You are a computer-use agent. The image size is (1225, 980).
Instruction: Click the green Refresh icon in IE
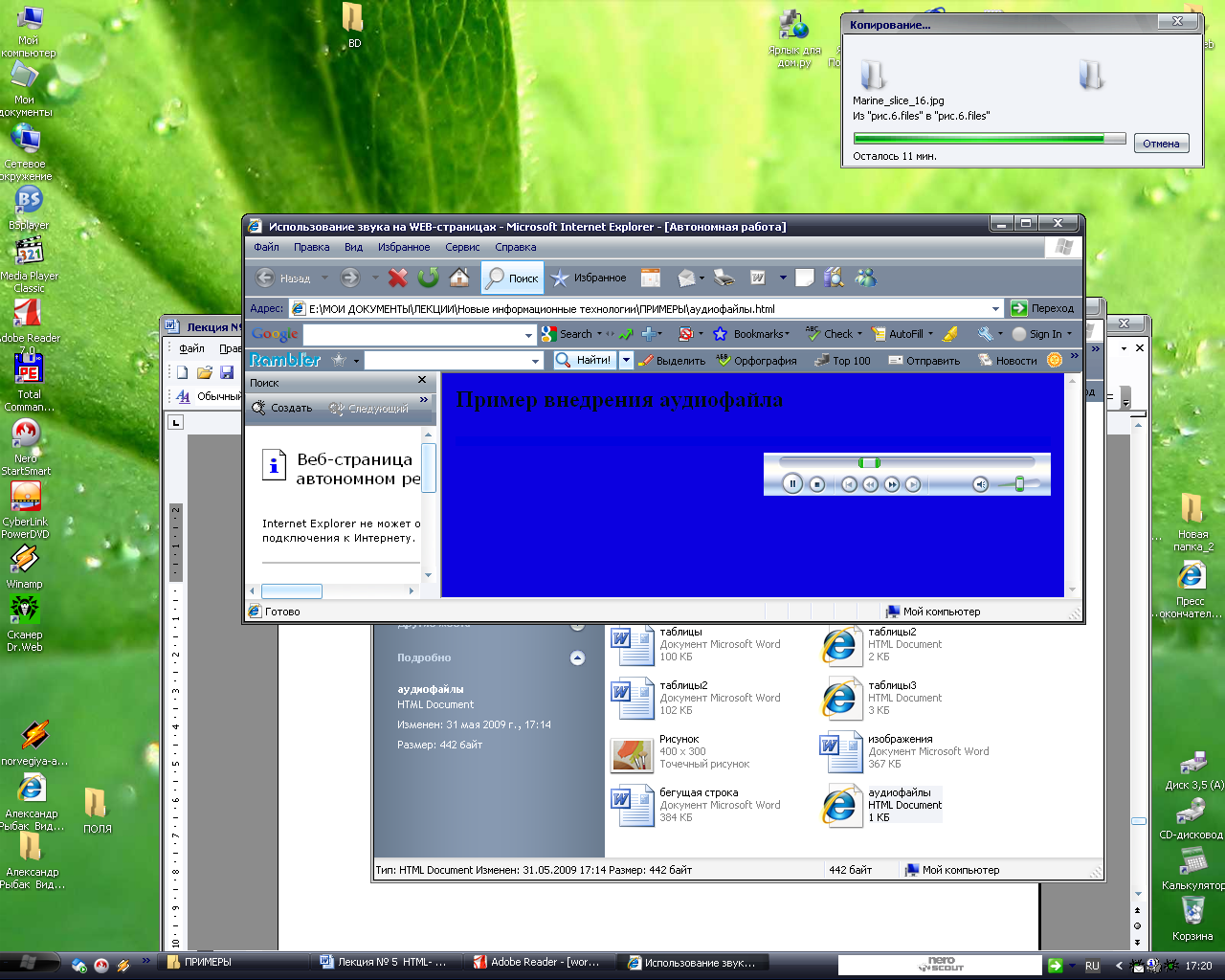point(429,278)
